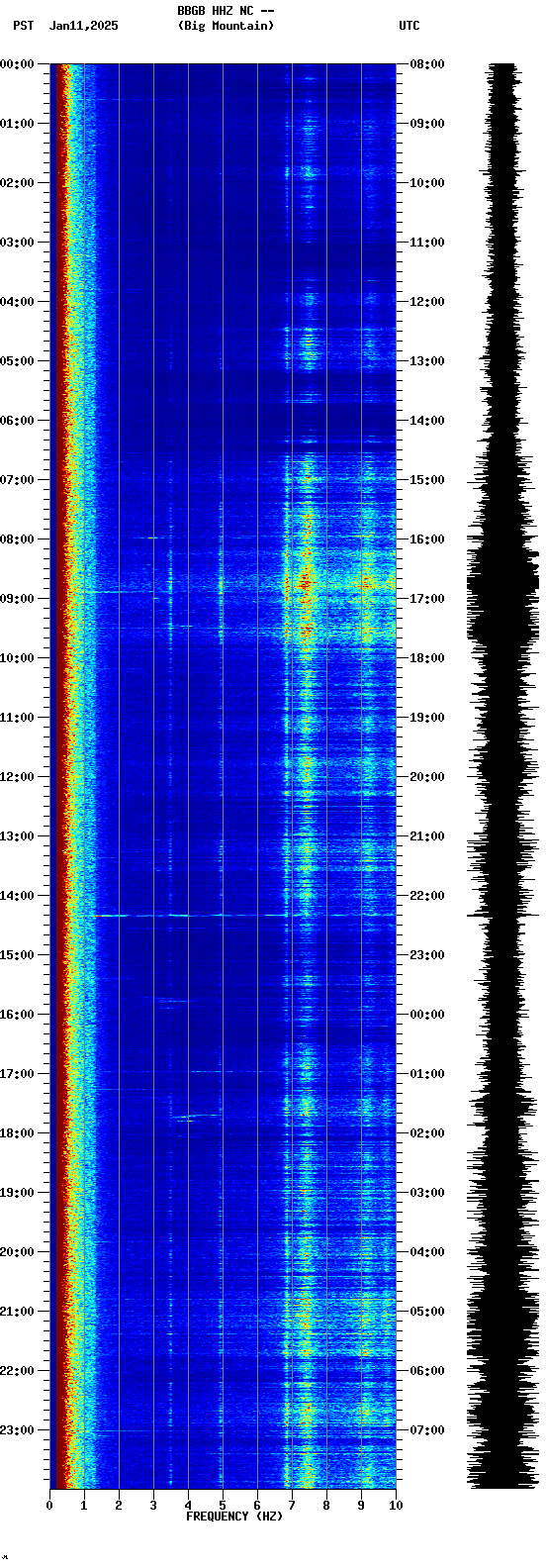Select the PST time label 12:00

[17, 777]
